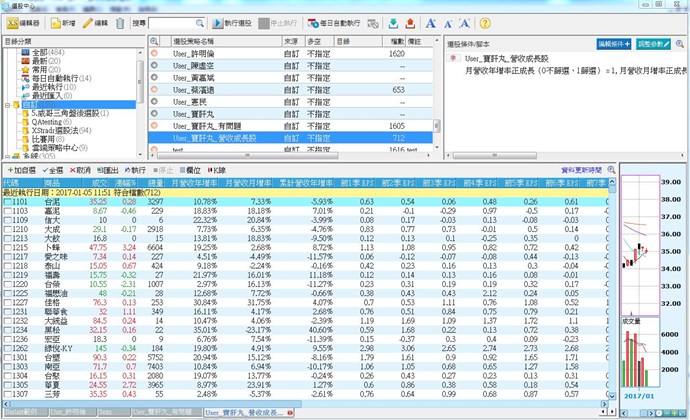Screen dimensions: 690x420
Task: Collapse the 自訂 folder in directory tree
Action: [6, 105]
